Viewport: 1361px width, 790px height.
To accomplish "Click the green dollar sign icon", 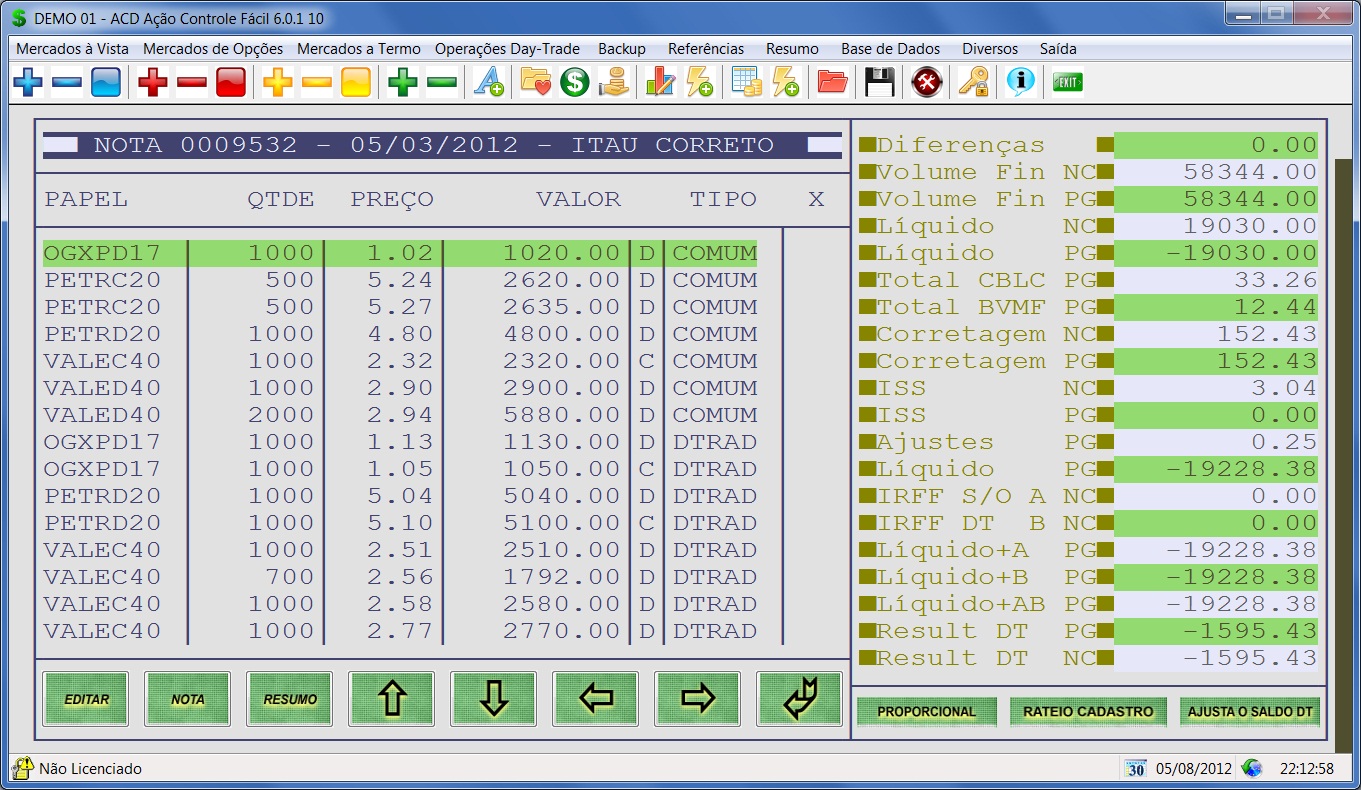I will tap(574, 83).
